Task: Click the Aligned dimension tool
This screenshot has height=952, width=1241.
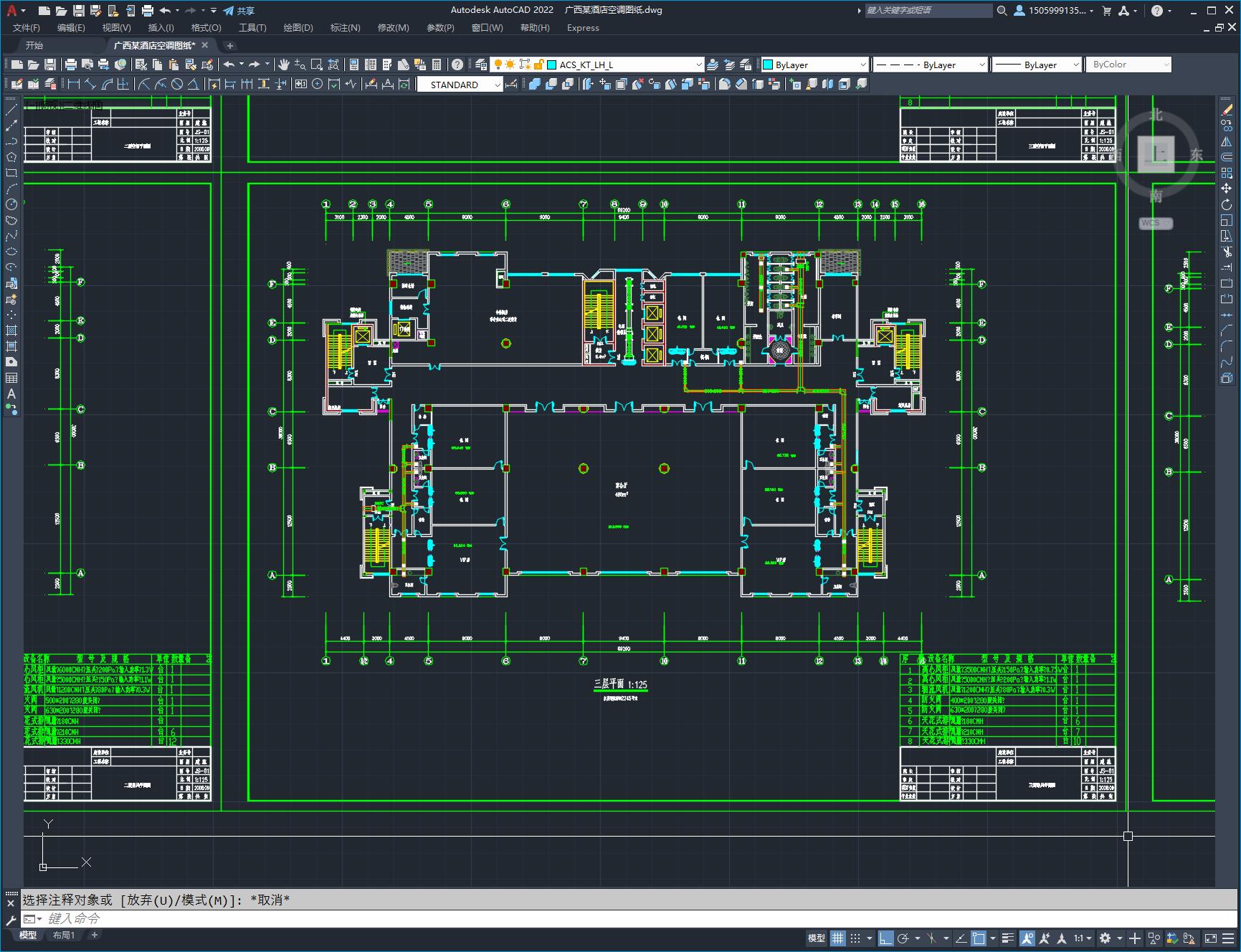Action: click(90, 84)
